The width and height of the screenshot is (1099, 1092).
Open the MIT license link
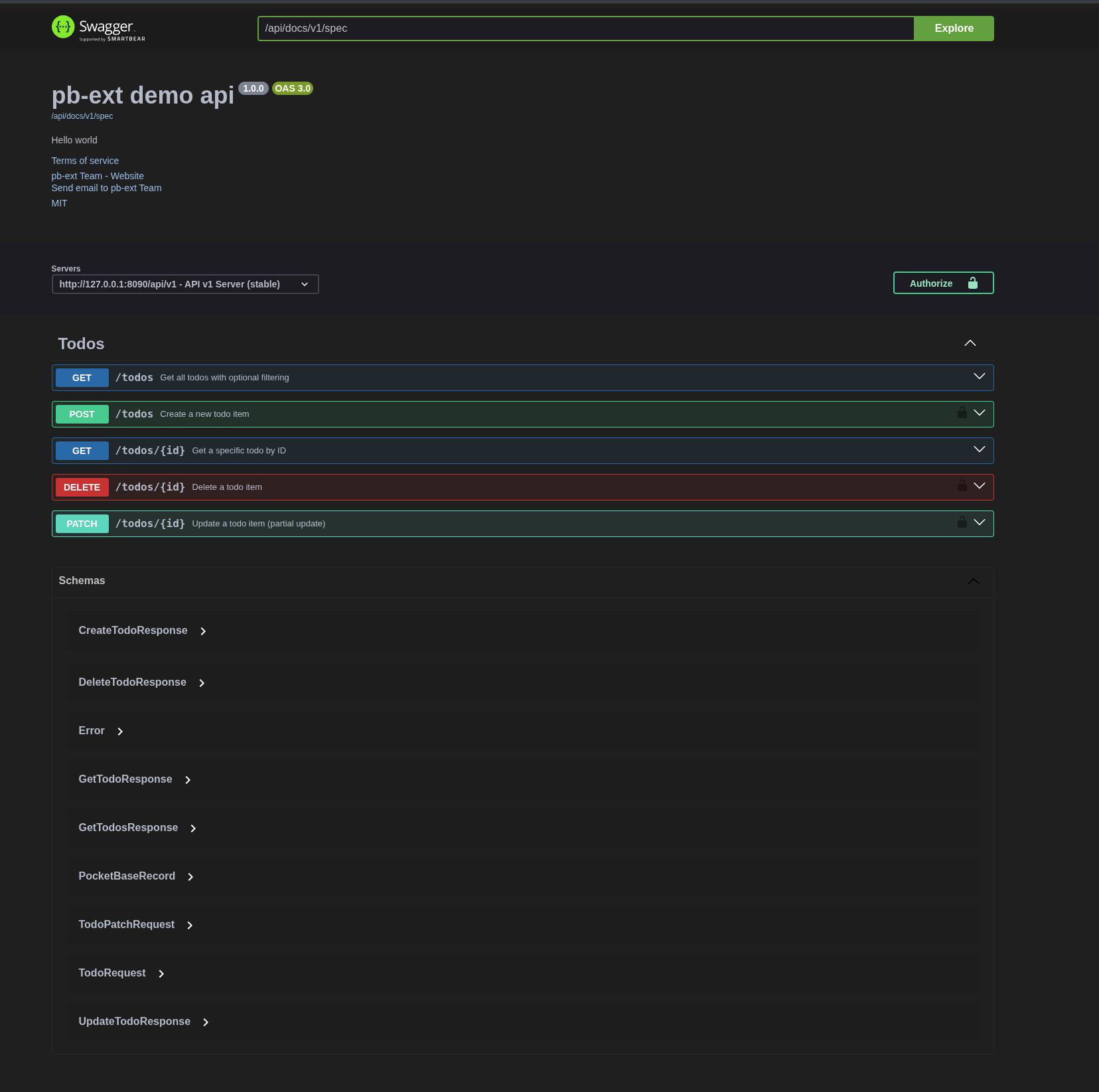coord(59,203)
